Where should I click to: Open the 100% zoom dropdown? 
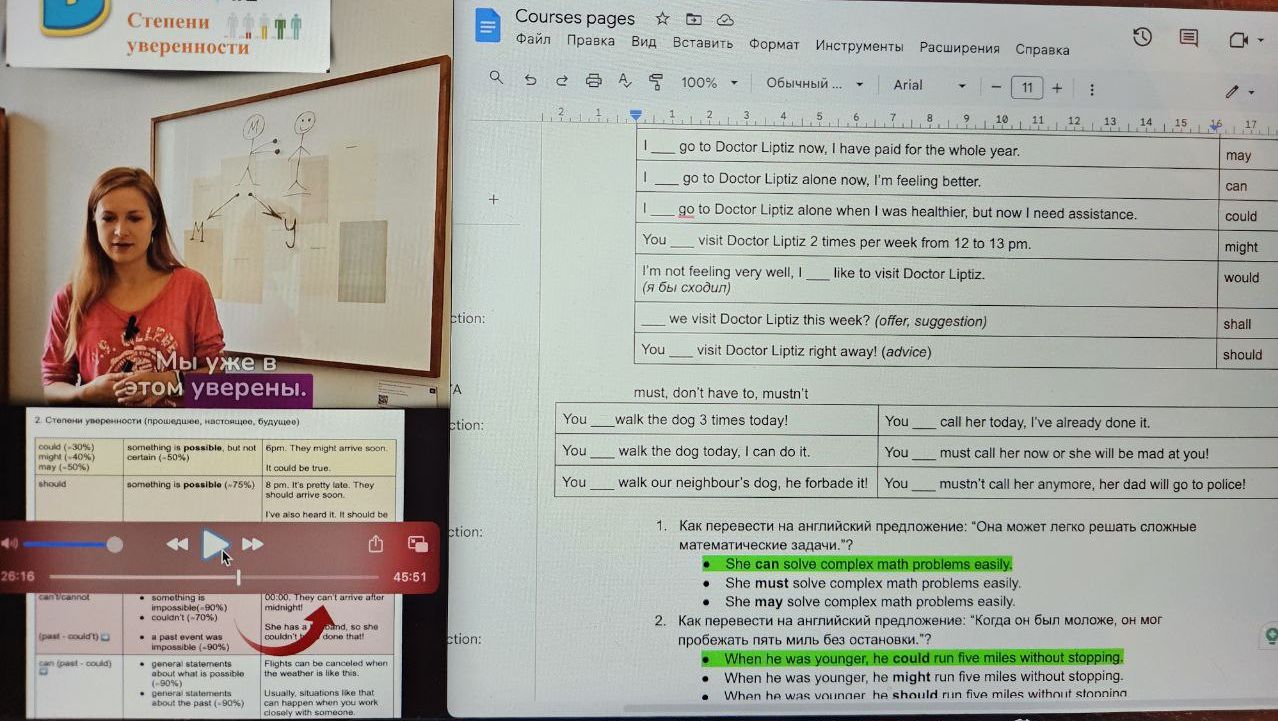709,83
